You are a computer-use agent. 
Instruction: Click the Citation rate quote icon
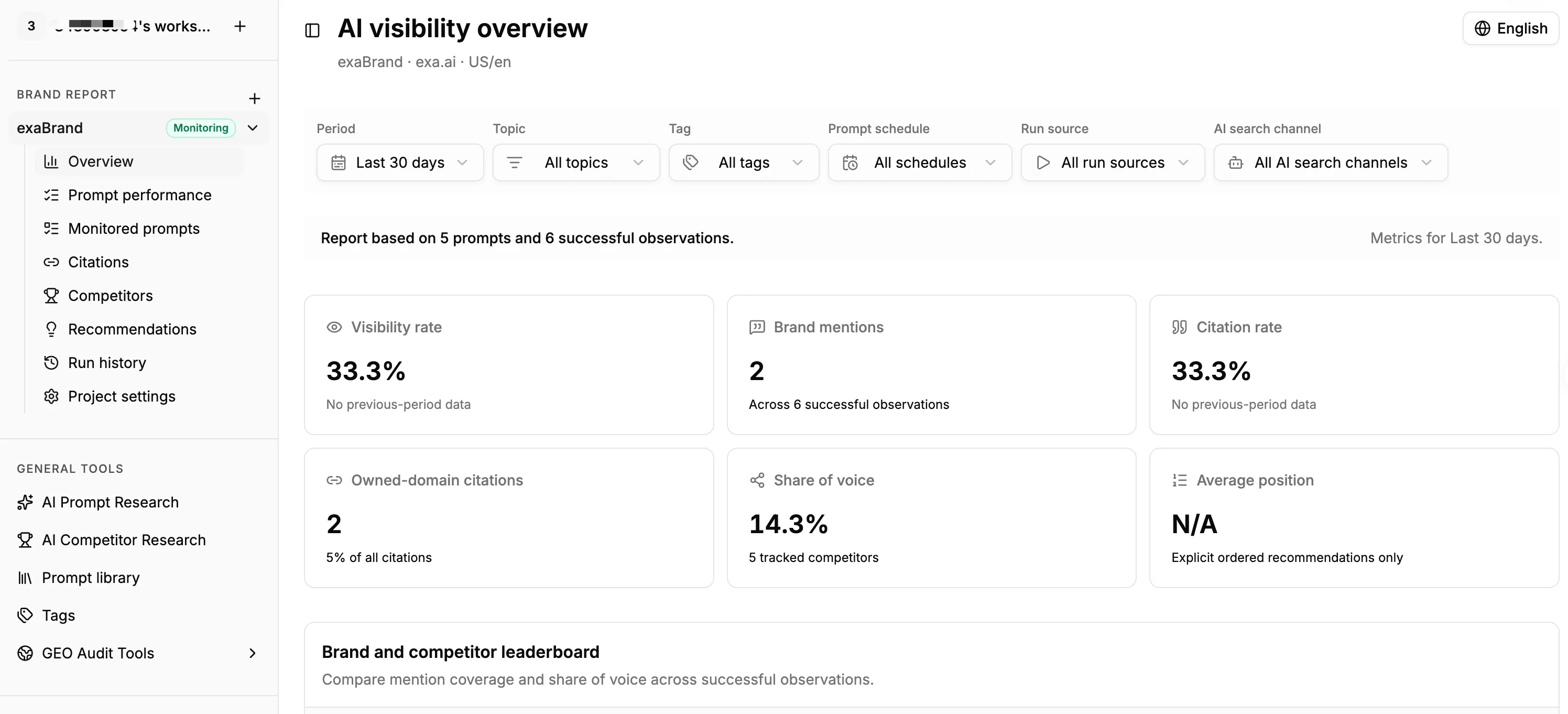pos(1179,328)
